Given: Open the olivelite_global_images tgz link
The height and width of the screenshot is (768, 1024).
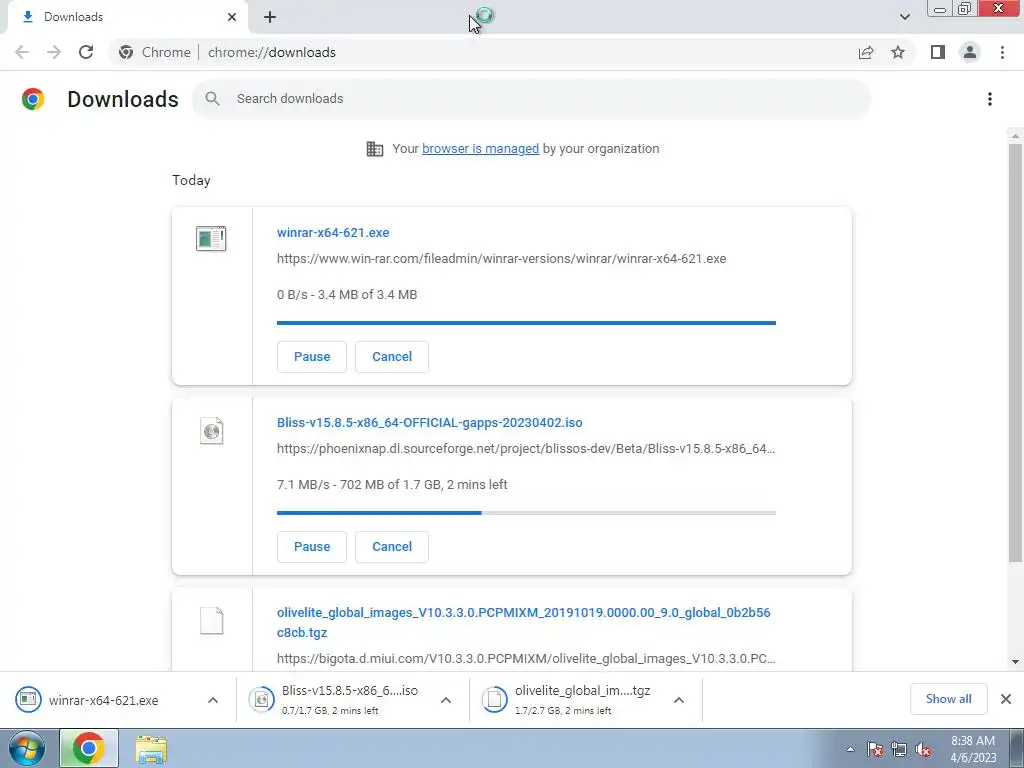Looking at the screenshot, I should click(x=524, y=622).
